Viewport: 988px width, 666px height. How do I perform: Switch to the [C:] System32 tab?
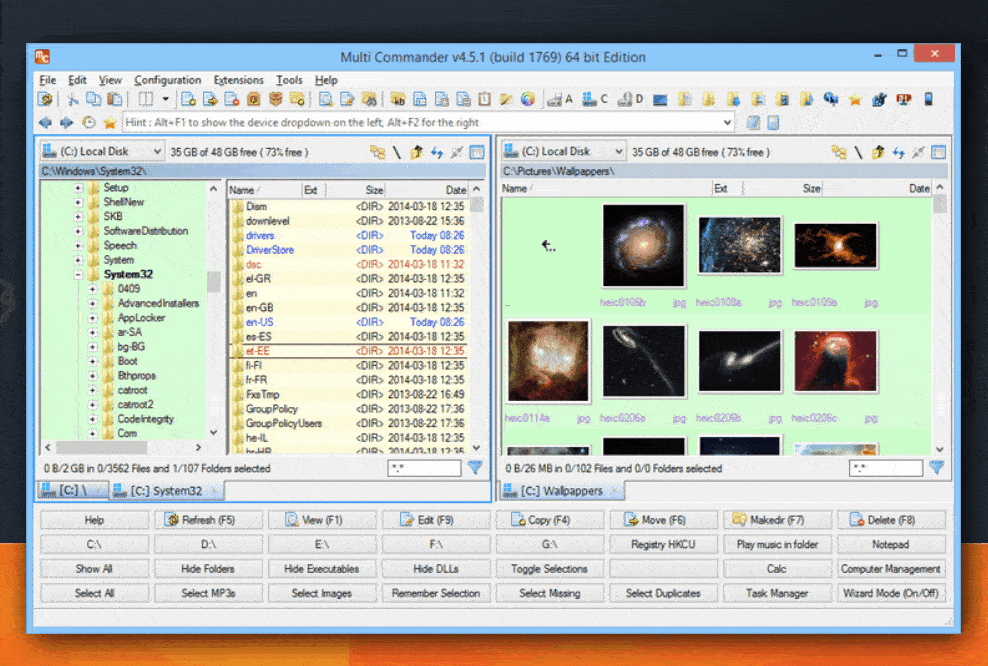pos(166,490)
